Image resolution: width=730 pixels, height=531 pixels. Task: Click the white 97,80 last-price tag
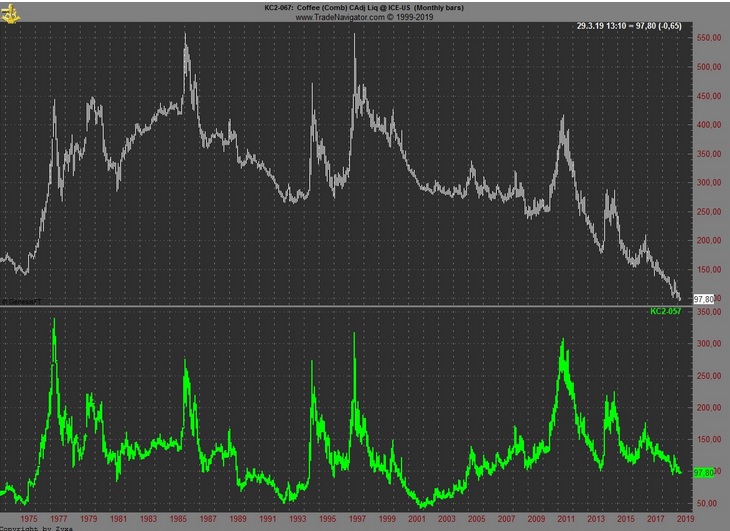click(x=703, y=299)
